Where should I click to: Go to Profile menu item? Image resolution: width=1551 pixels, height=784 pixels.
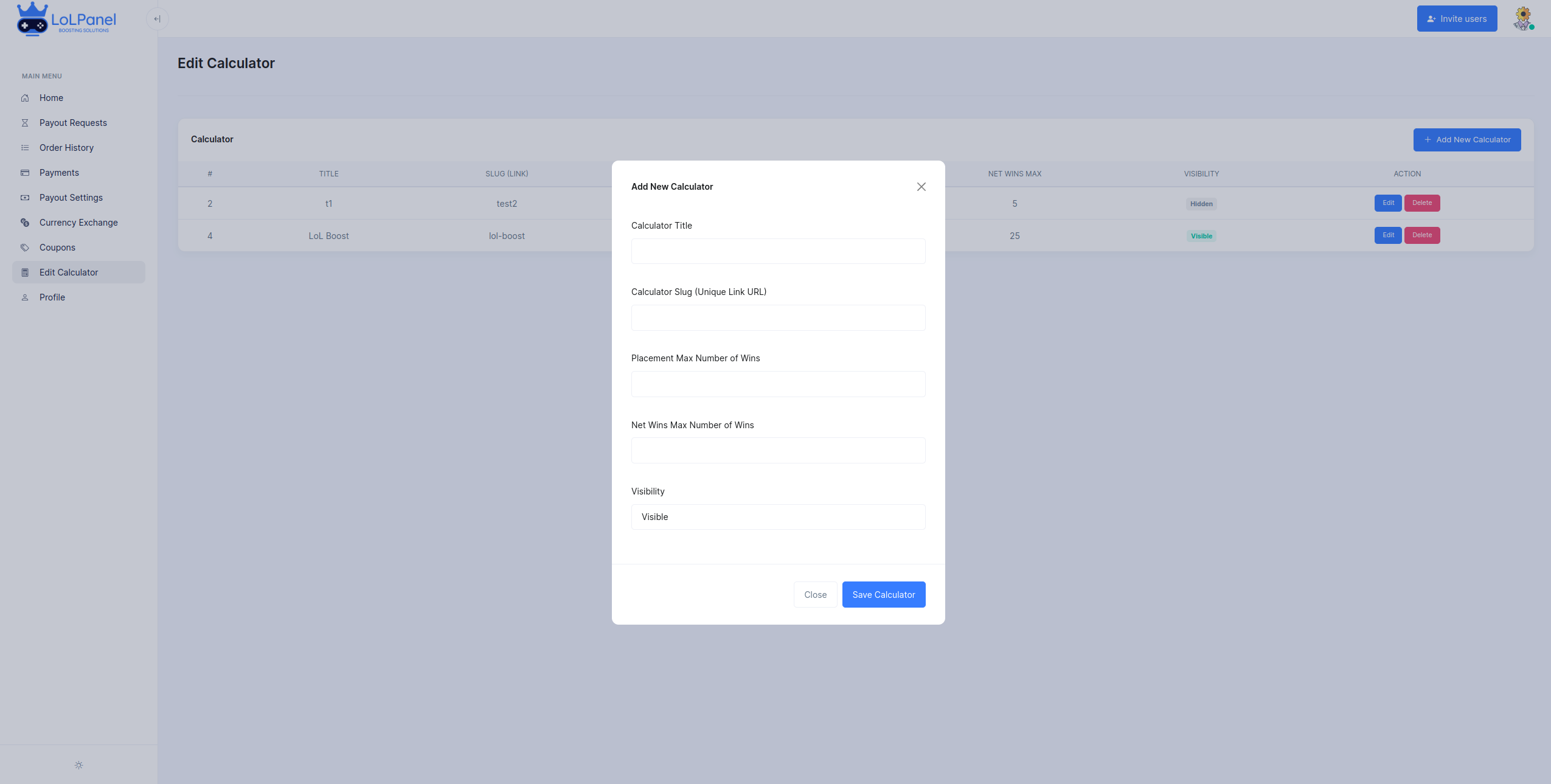pos(52,297)
